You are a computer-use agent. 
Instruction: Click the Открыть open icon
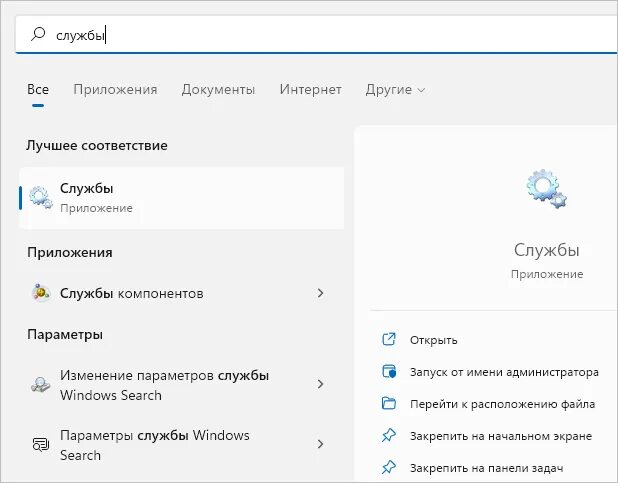tap(389, 339)
